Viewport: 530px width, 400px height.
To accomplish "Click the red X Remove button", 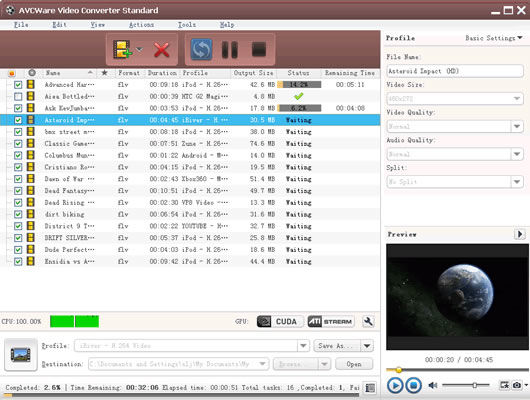I will pos(162,50).
